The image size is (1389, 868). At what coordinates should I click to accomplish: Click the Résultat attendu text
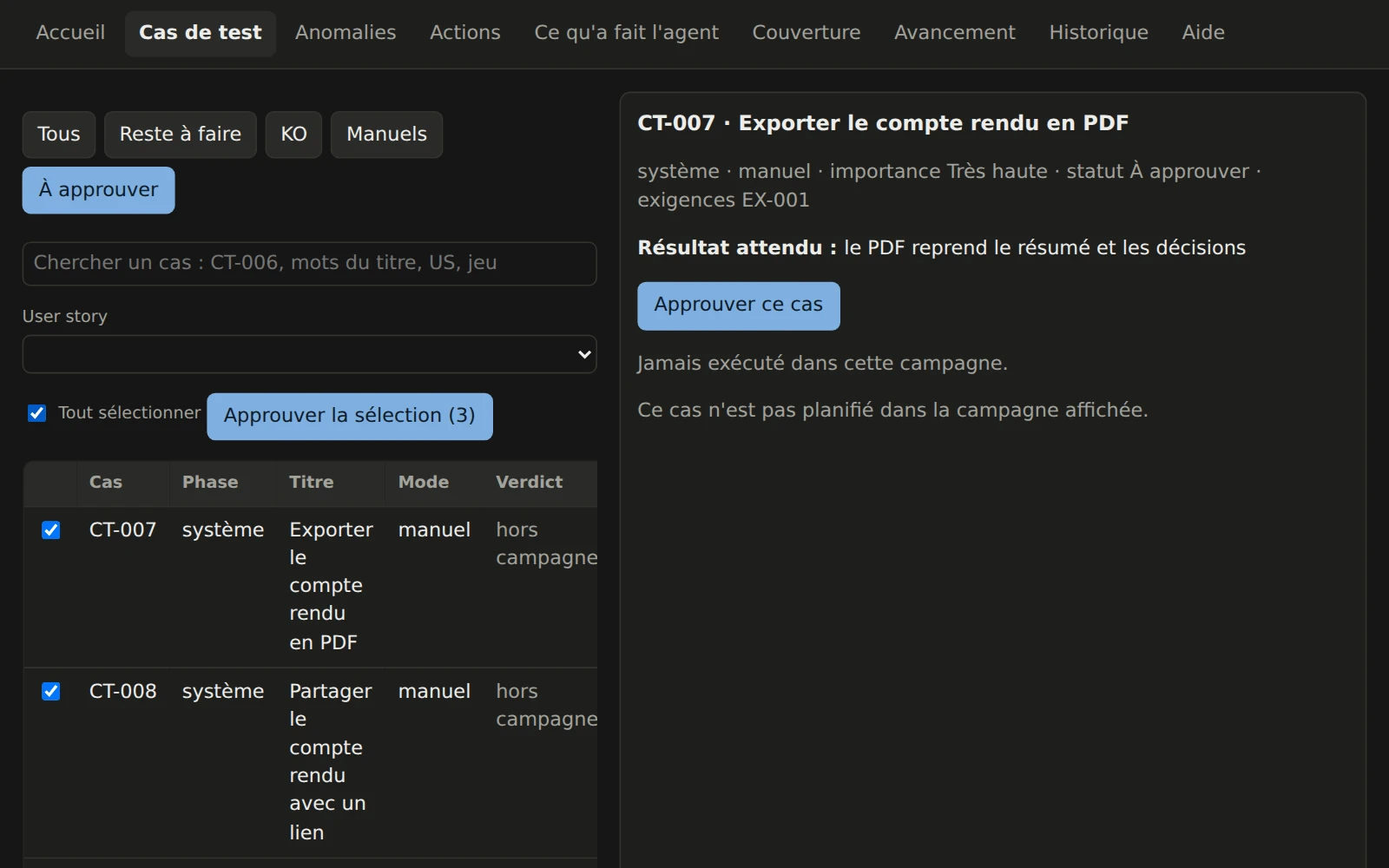pyautogui.click(x=942, y=248)
